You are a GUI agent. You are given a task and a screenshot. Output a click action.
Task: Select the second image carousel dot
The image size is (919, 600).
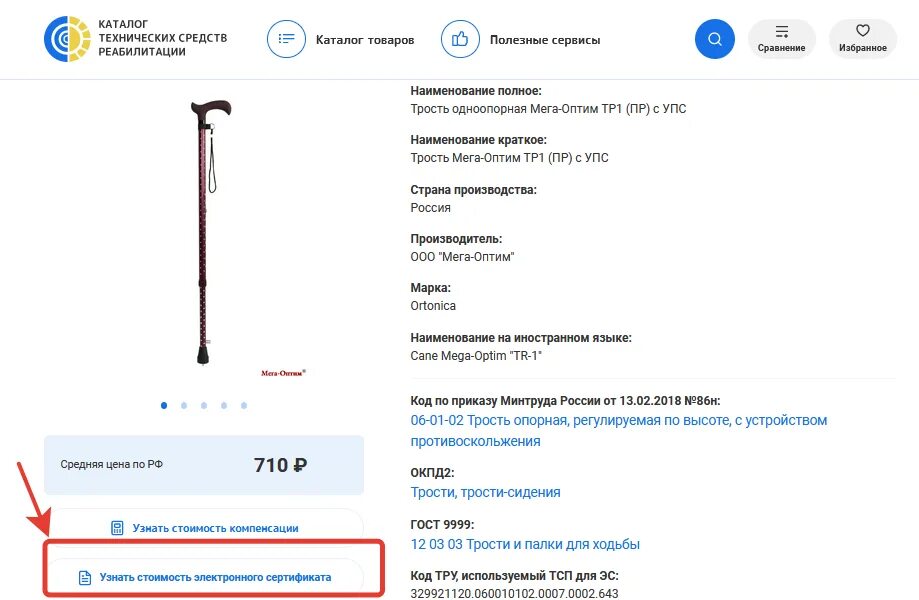click(x=184, y=405)
